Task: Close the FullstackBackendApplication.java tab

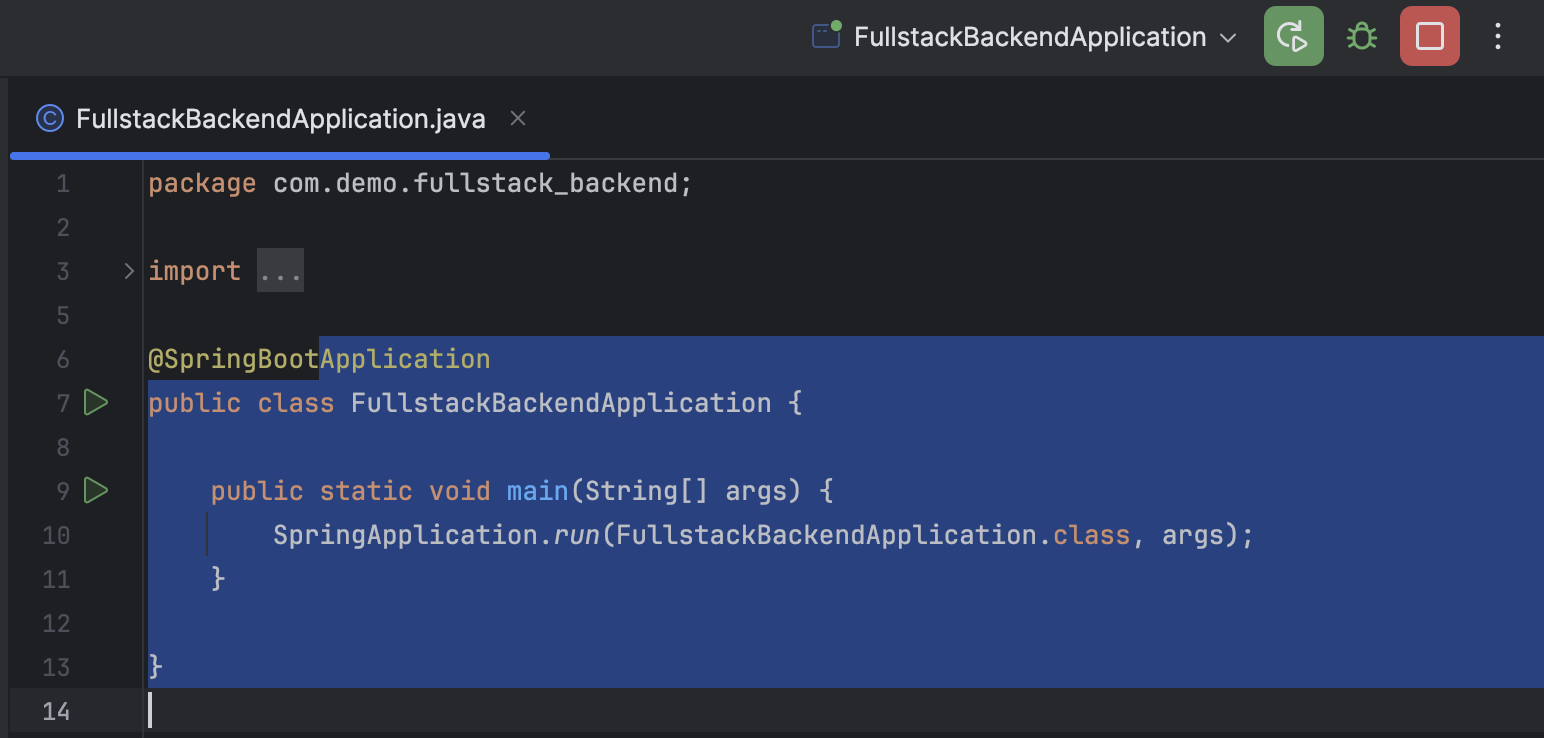Action: coord(518,118)
